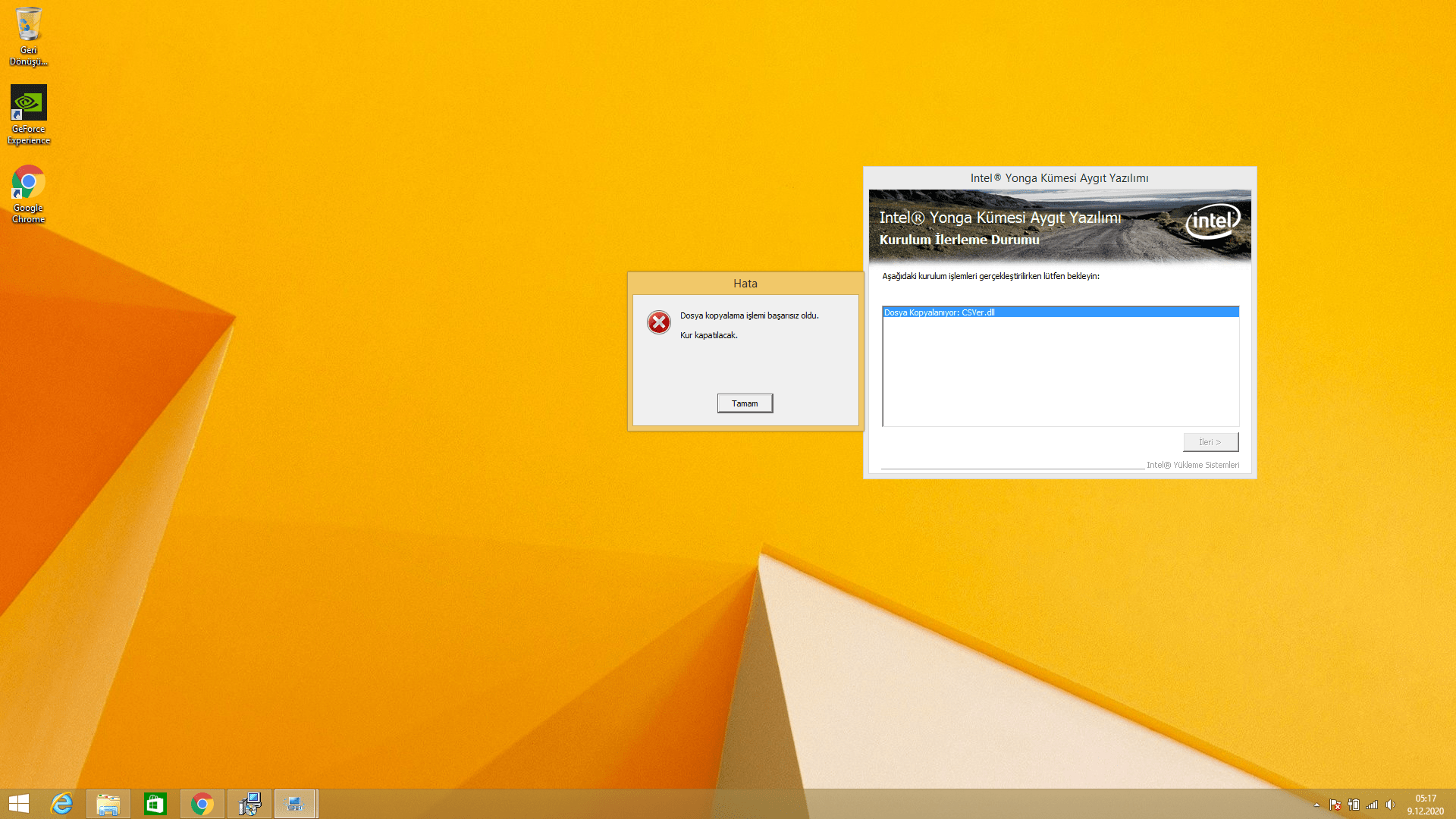The width and height of the screenshot is (1456, 819).
Task: Launch Internet Explorer from the taskbar
Action: [61, 804]
